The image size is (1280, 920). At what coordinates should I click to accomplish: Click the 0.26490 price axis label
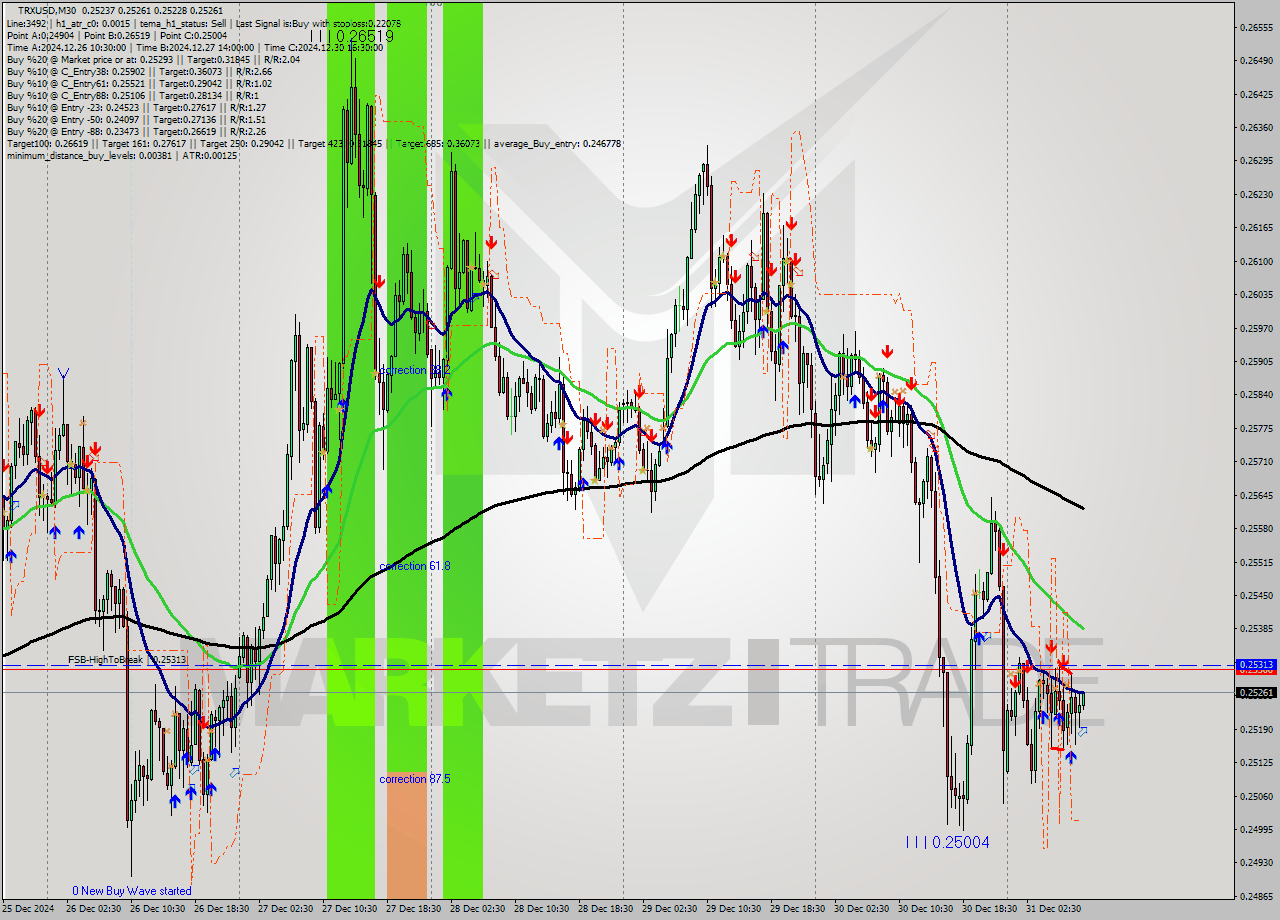point(1256,61)
